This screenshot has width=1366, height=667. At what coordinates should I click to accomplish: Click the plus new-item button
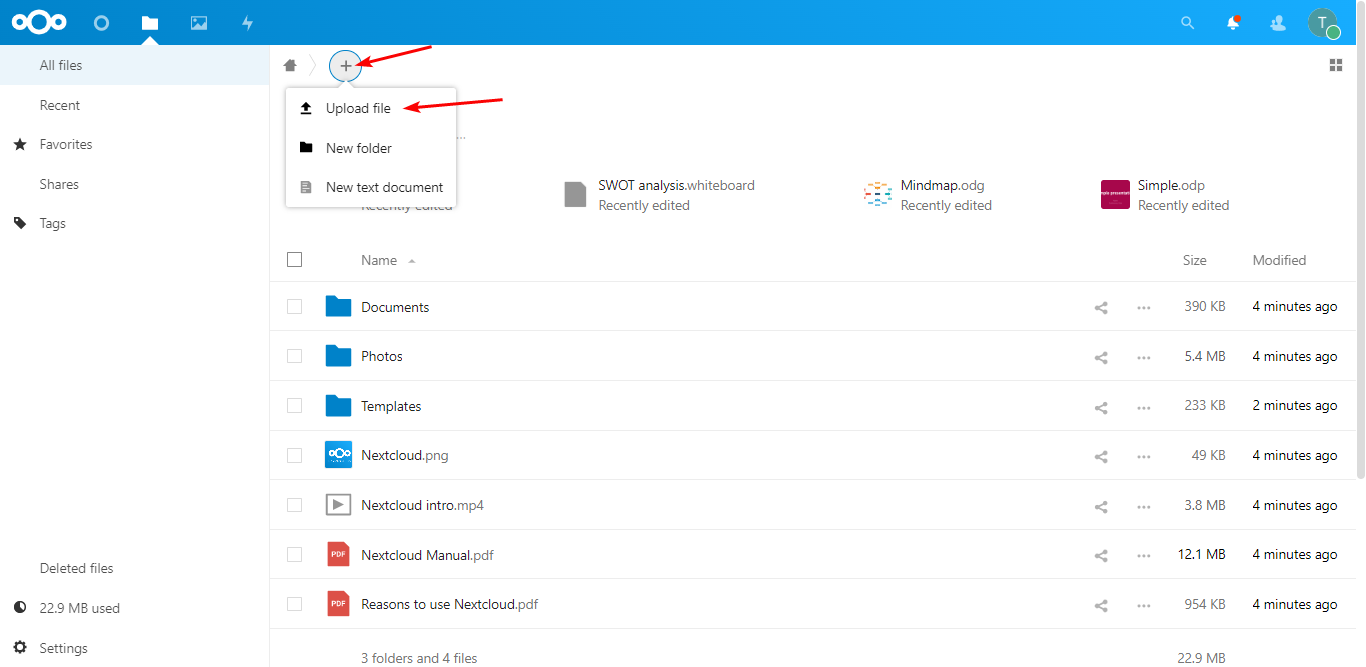(x=345, y=65)
